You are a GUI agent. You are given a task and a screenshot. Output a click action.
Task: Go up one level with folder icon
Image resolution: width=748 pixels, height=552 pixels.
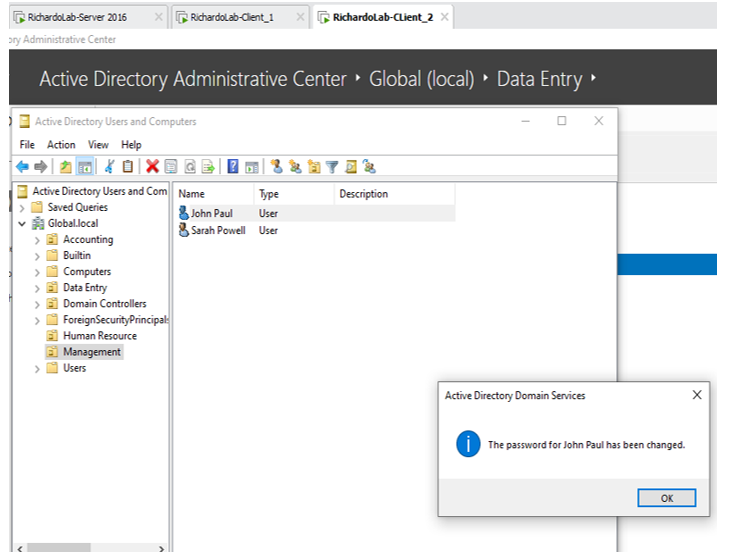pos(65,167)
